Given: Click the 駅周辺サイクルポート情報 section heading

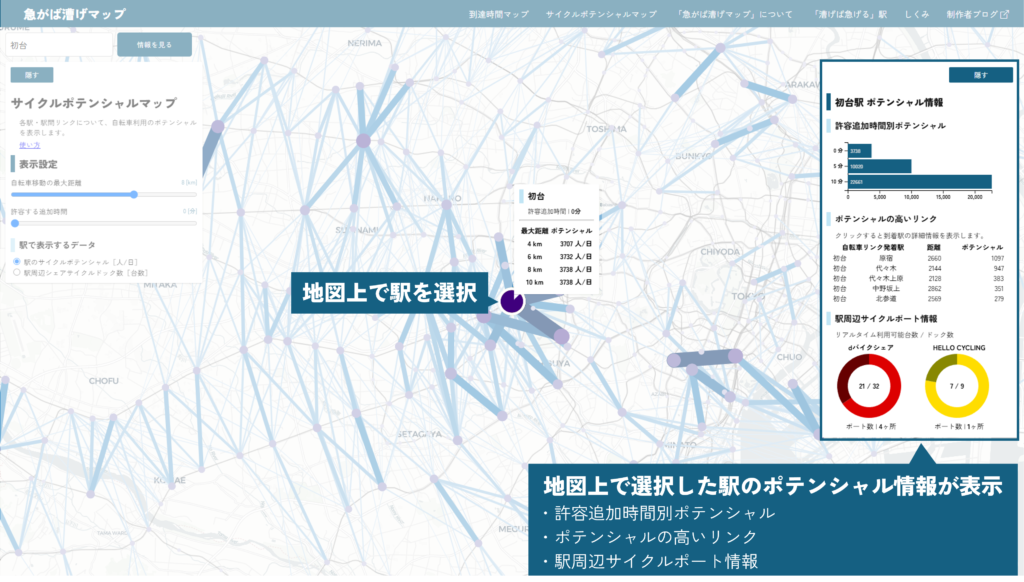Looking at the screenshot, I should pos(886,319).
